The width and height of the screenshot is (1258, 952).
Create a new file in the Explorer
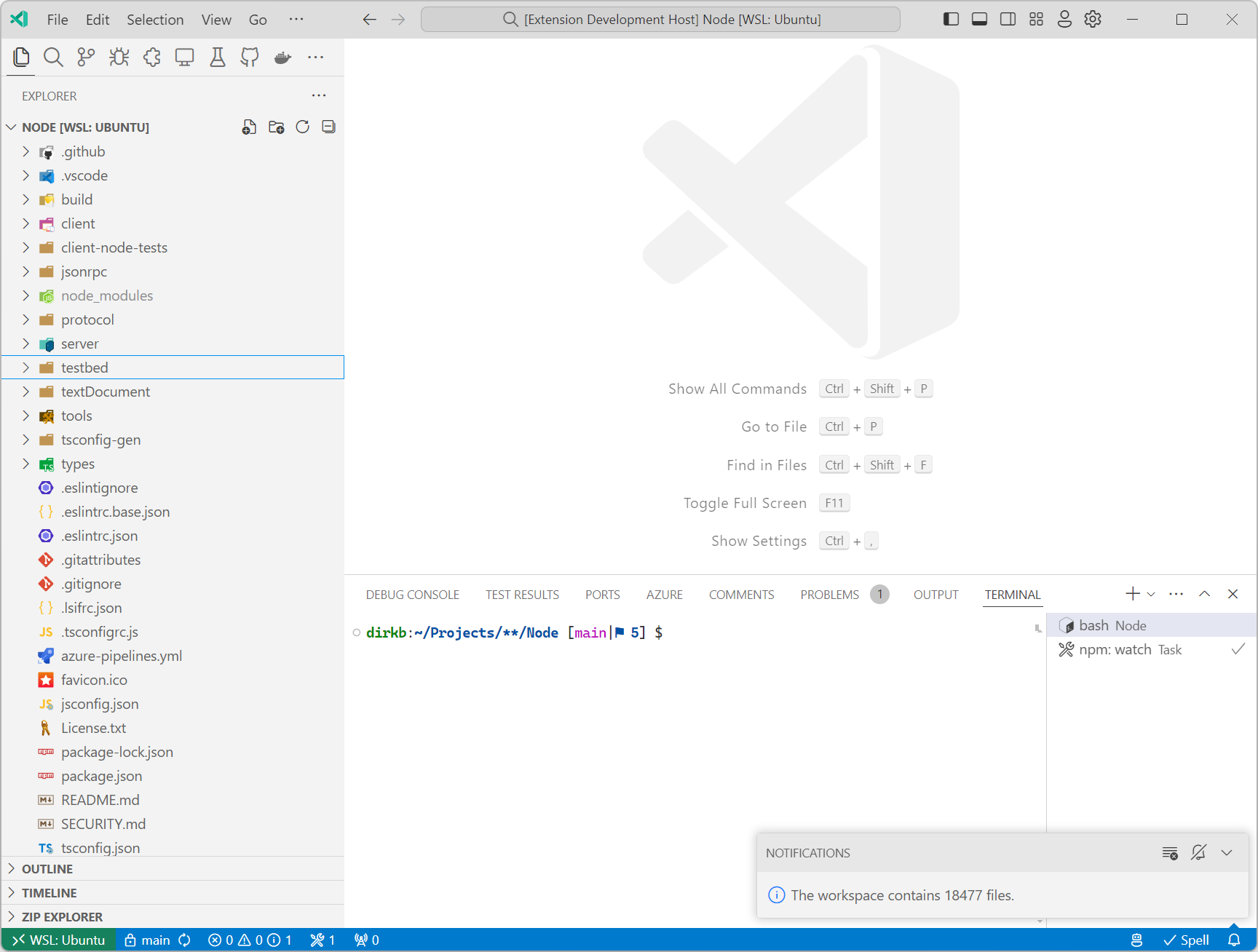249,127
